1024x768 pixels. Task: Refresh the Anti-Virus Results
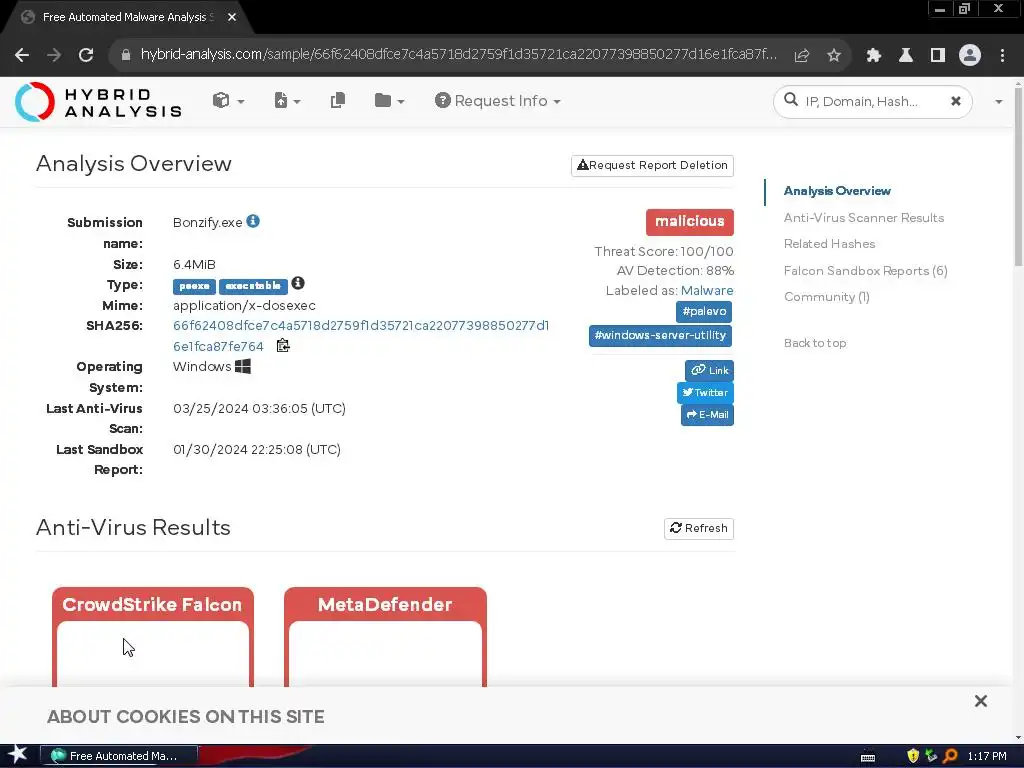coord(699,528)
